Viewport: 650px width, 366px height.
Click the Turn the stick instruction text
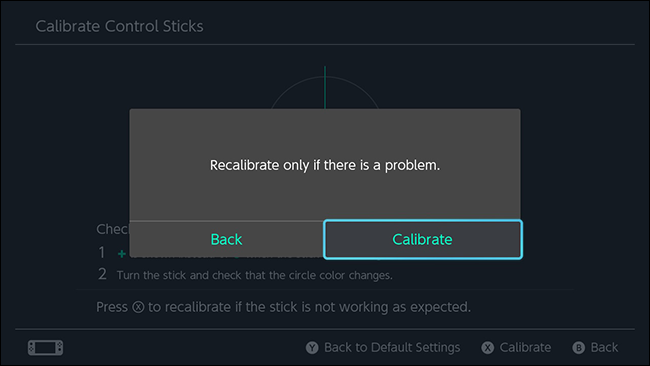pyautogui.click(x=255, y=275)
